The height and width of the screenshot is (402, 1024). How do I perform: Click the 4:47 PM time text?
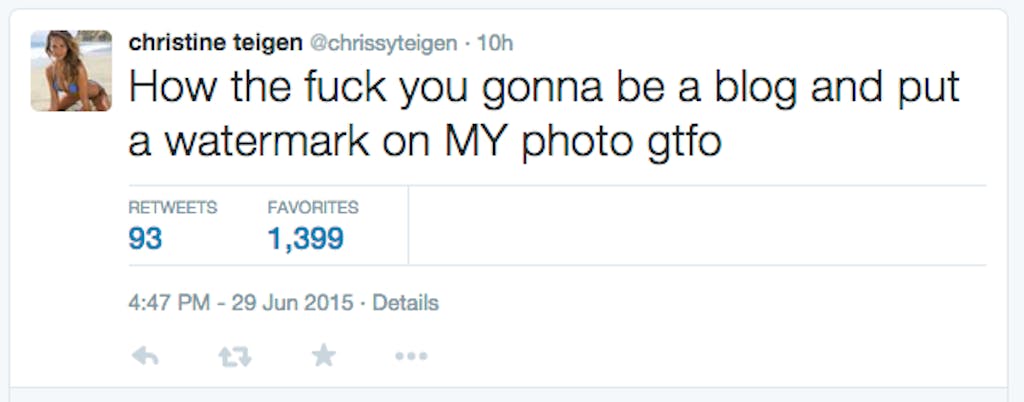(x=167, y=302)
